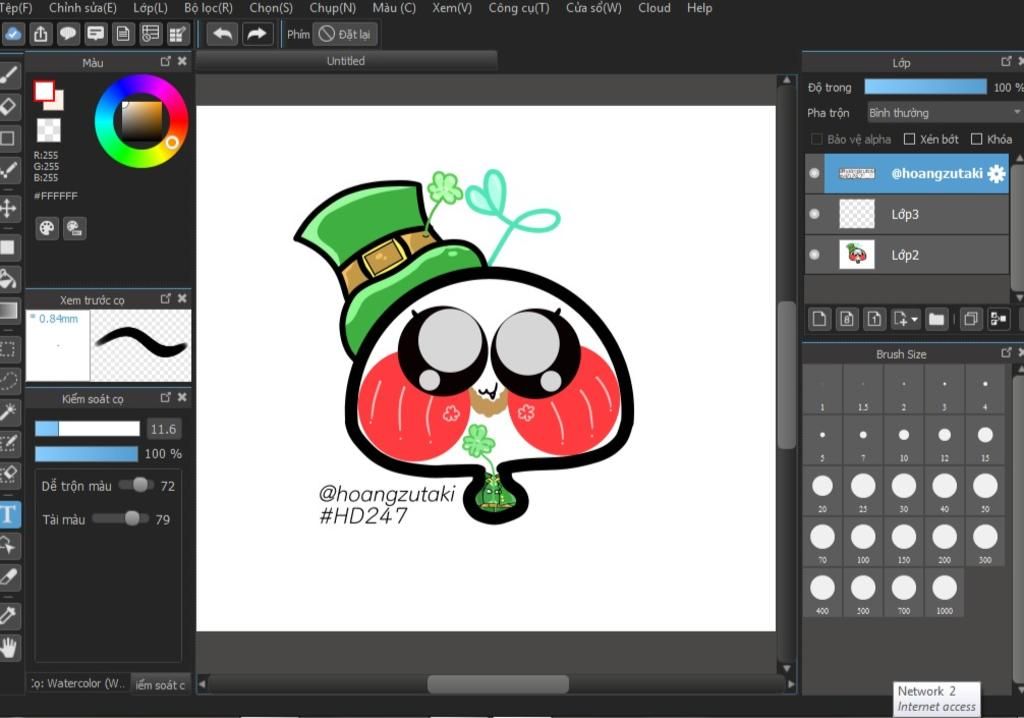1024x718 pixels.
Task: Click the canvas horizontal scrollbar thumb
Action: [498, 684]
